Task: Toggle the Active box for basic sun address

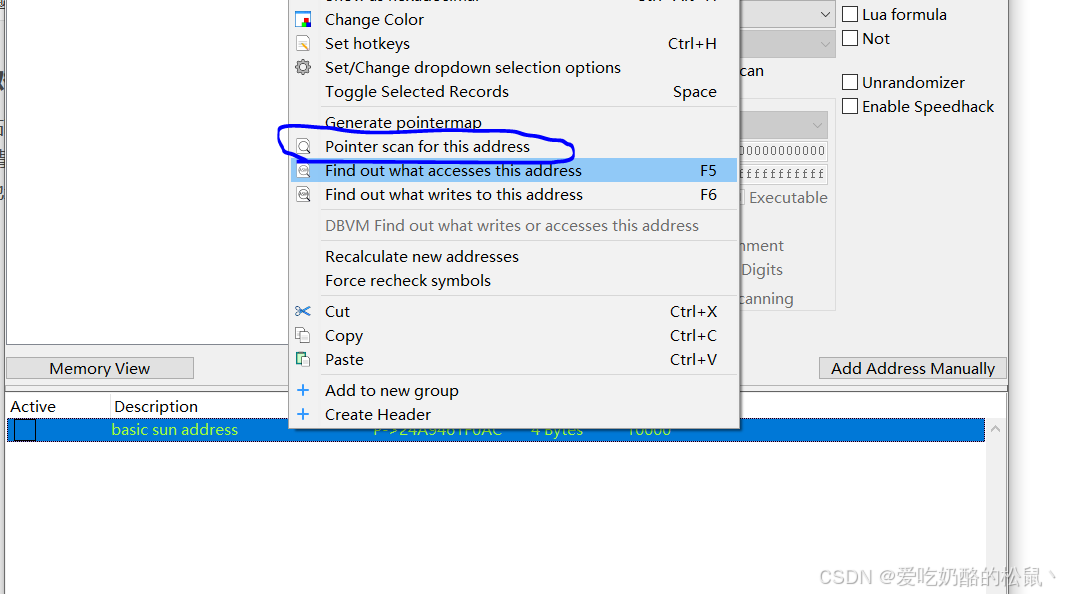Action: pyautogui.click(x=25, y=430)
